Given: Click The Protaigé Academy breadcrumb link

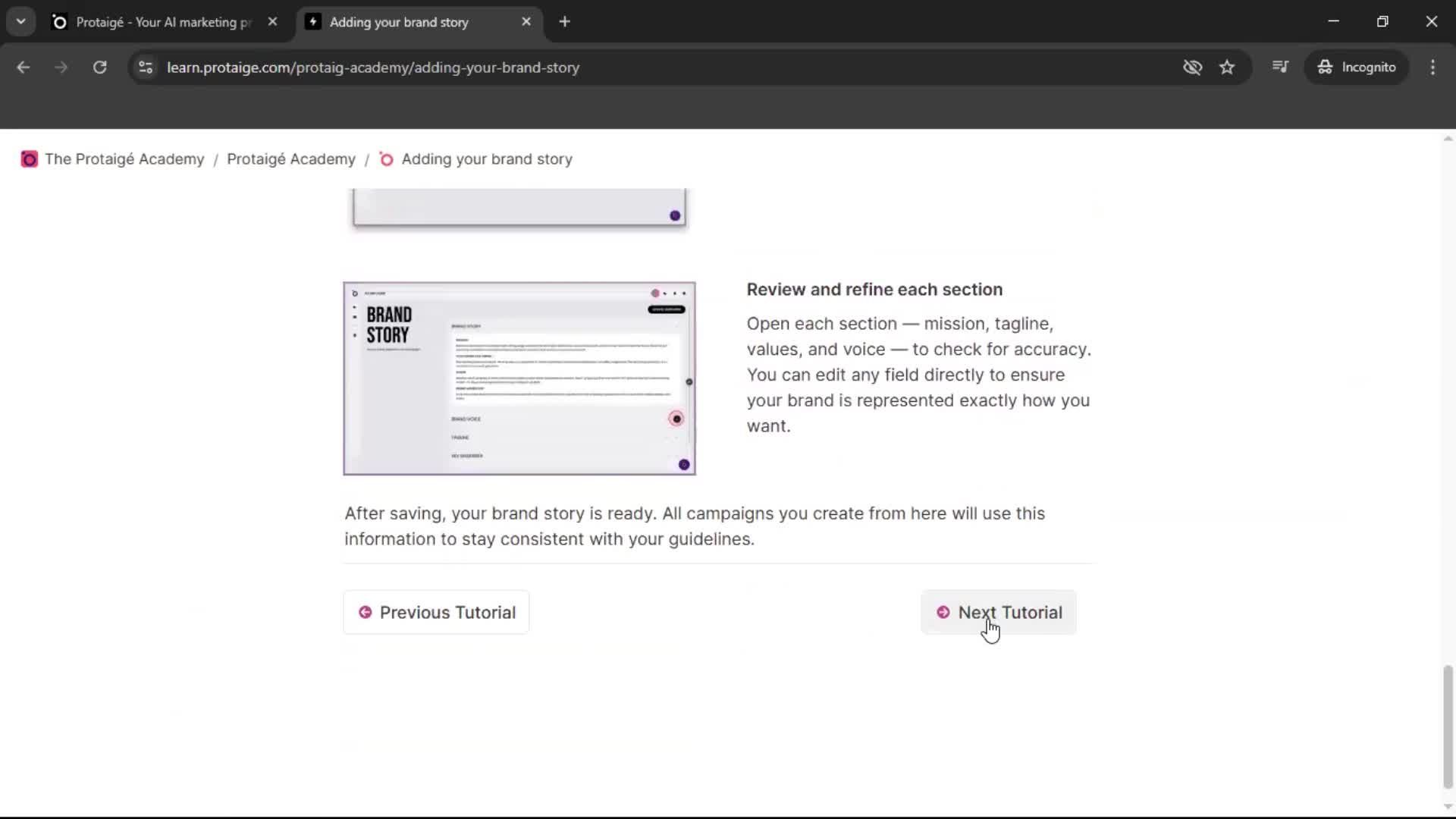Looking at the screenshot, I should [124, 159].
